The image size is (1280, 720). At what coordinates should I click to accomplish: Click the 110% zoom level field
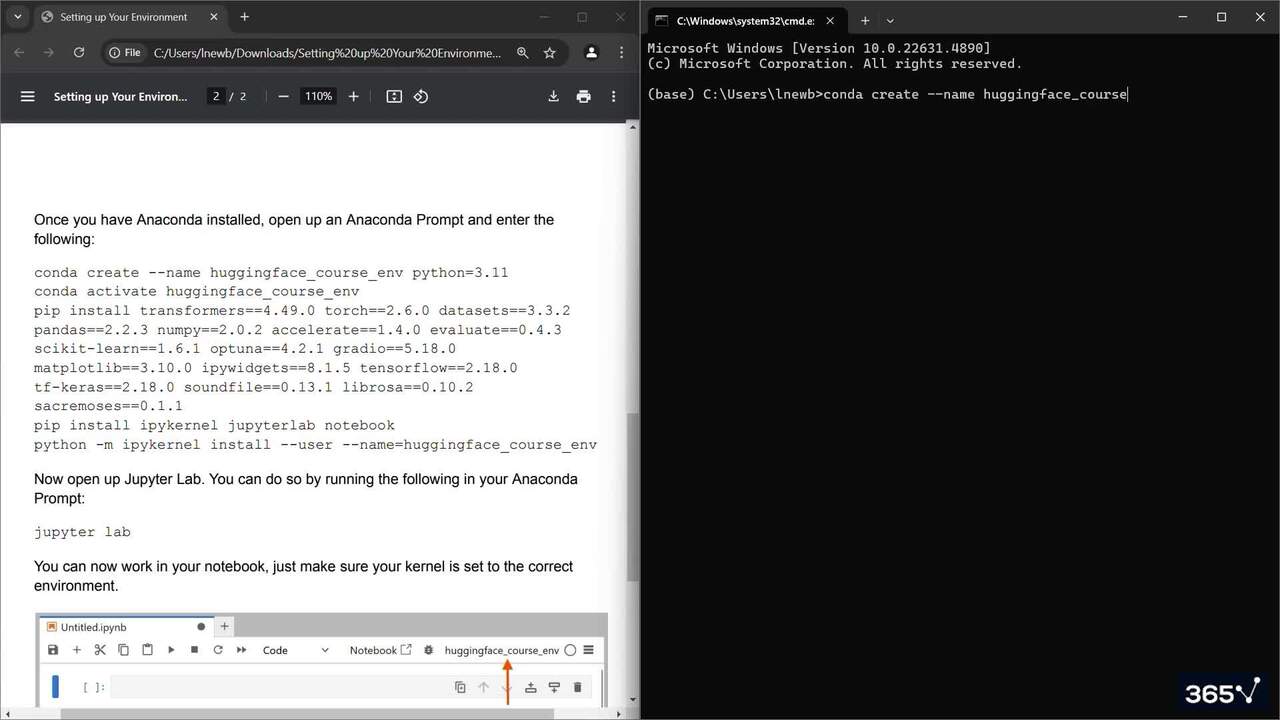(318, 96)
